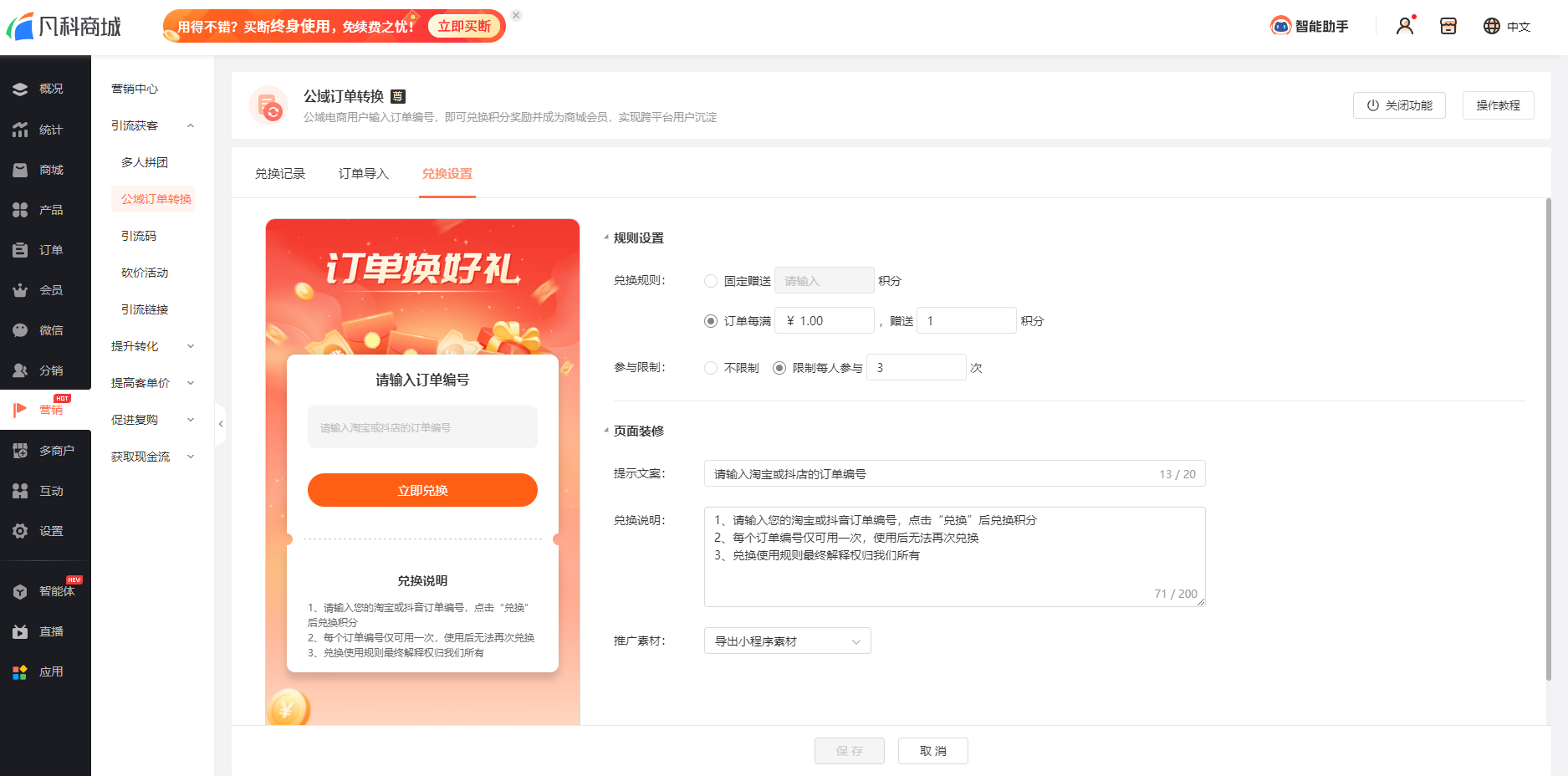Open 统计 statistics in sidebar
This screenshot has width=1568, height=776.
21,130
